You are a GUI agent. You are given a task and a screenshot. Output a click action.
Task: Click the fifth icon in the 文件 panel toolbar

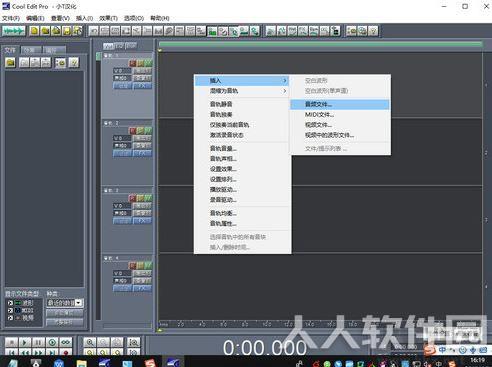point(60,62)
